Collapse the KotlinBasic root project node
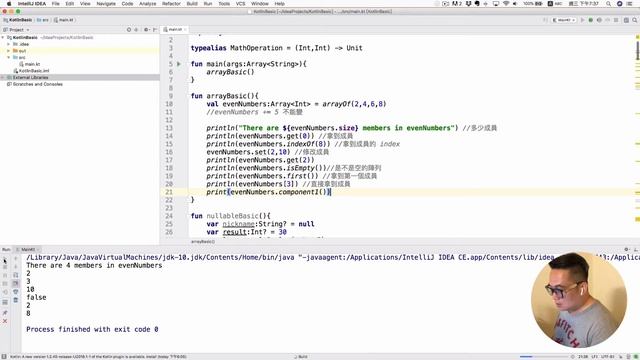The width and height of the screenshot is (640, 360). pos(3,38)
